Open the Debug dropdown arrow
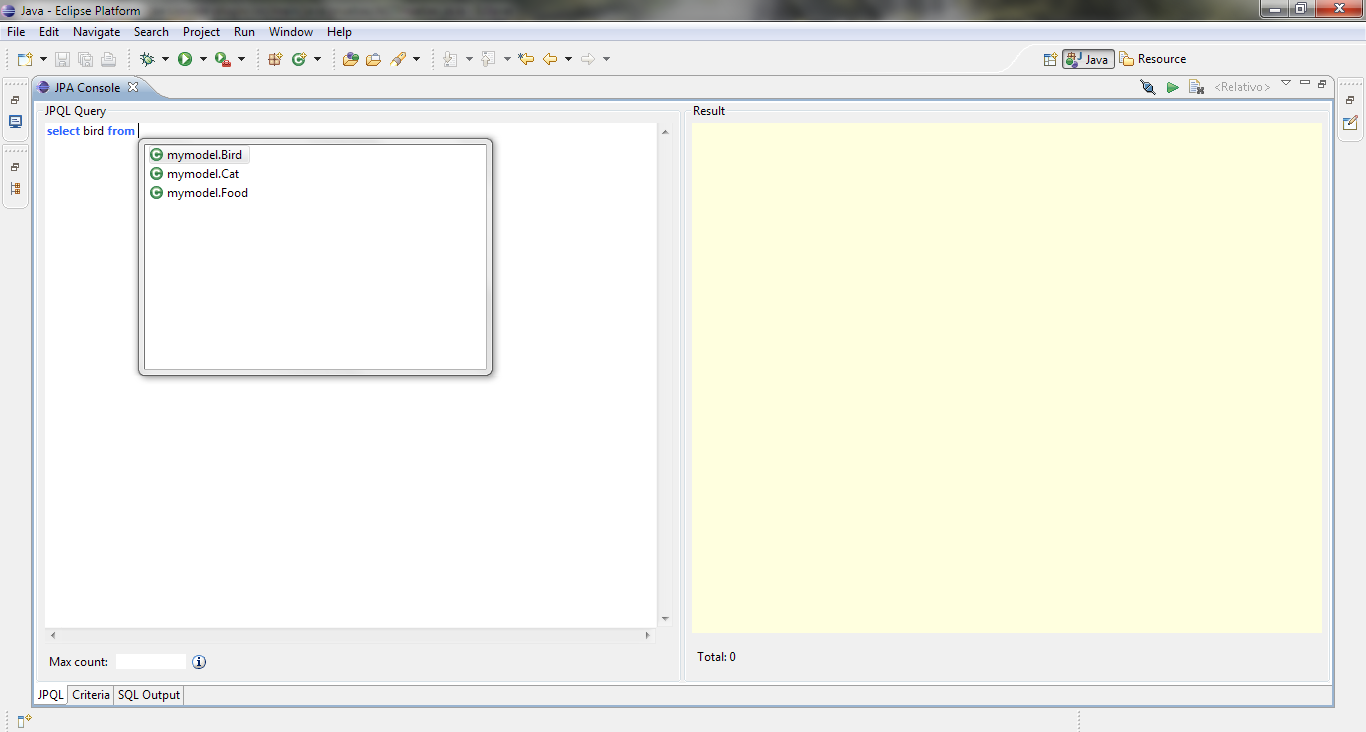 [x=165, y=60]
